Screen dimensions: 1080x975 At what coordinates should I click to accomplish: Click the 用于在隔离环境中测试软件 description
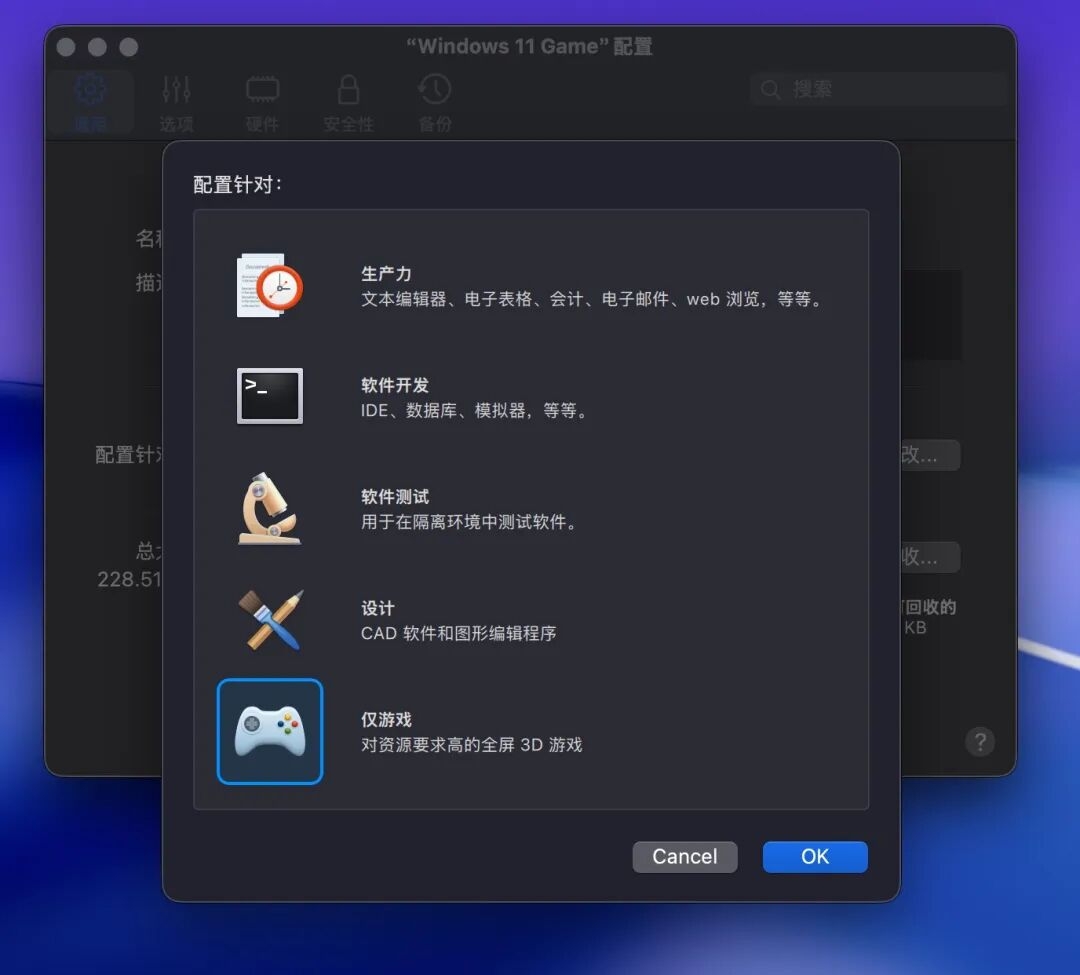[x=469, y=522]
